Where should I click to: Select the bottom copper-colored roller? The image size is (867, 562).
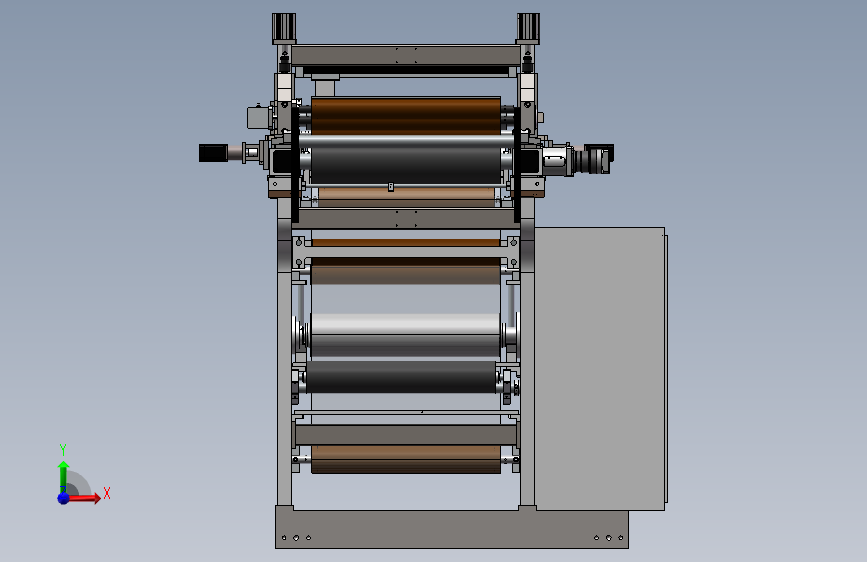(x=406, y=460)
